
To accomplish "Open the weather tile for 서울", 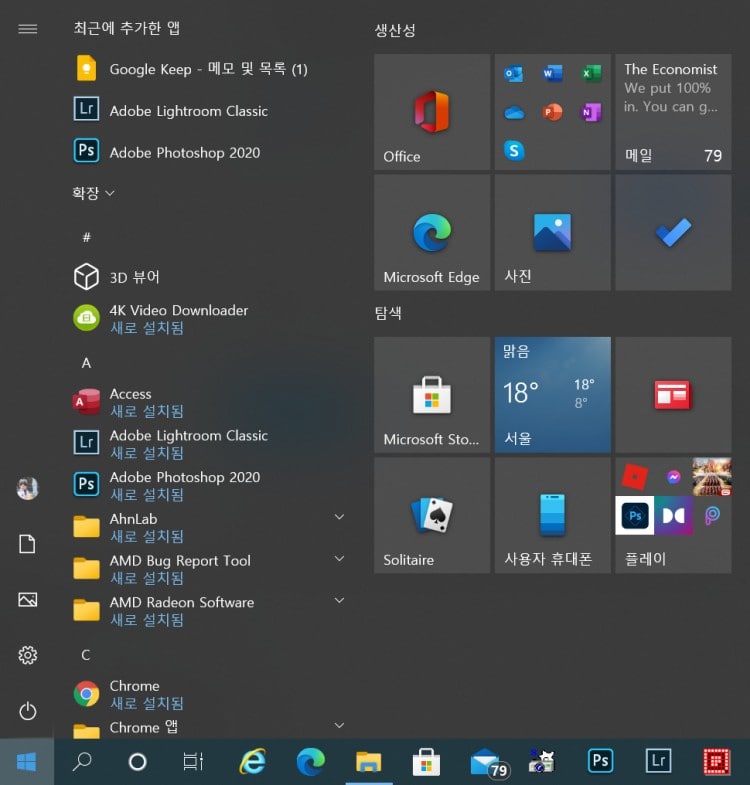I will click(x=552, y=395).
